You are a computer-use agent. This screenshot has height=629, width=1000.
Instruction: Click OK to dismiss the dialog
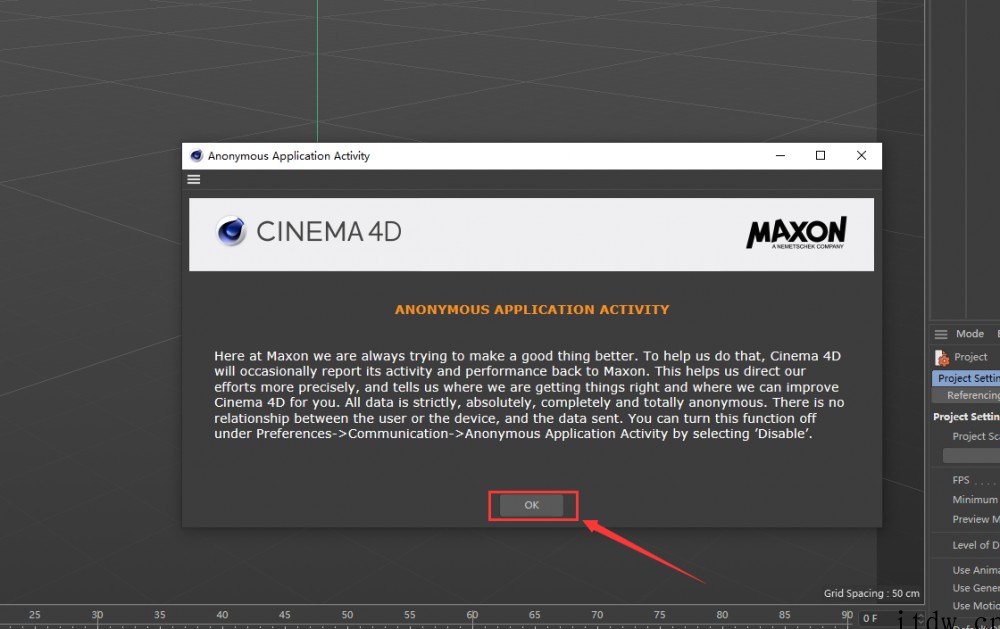click(531, 505)
